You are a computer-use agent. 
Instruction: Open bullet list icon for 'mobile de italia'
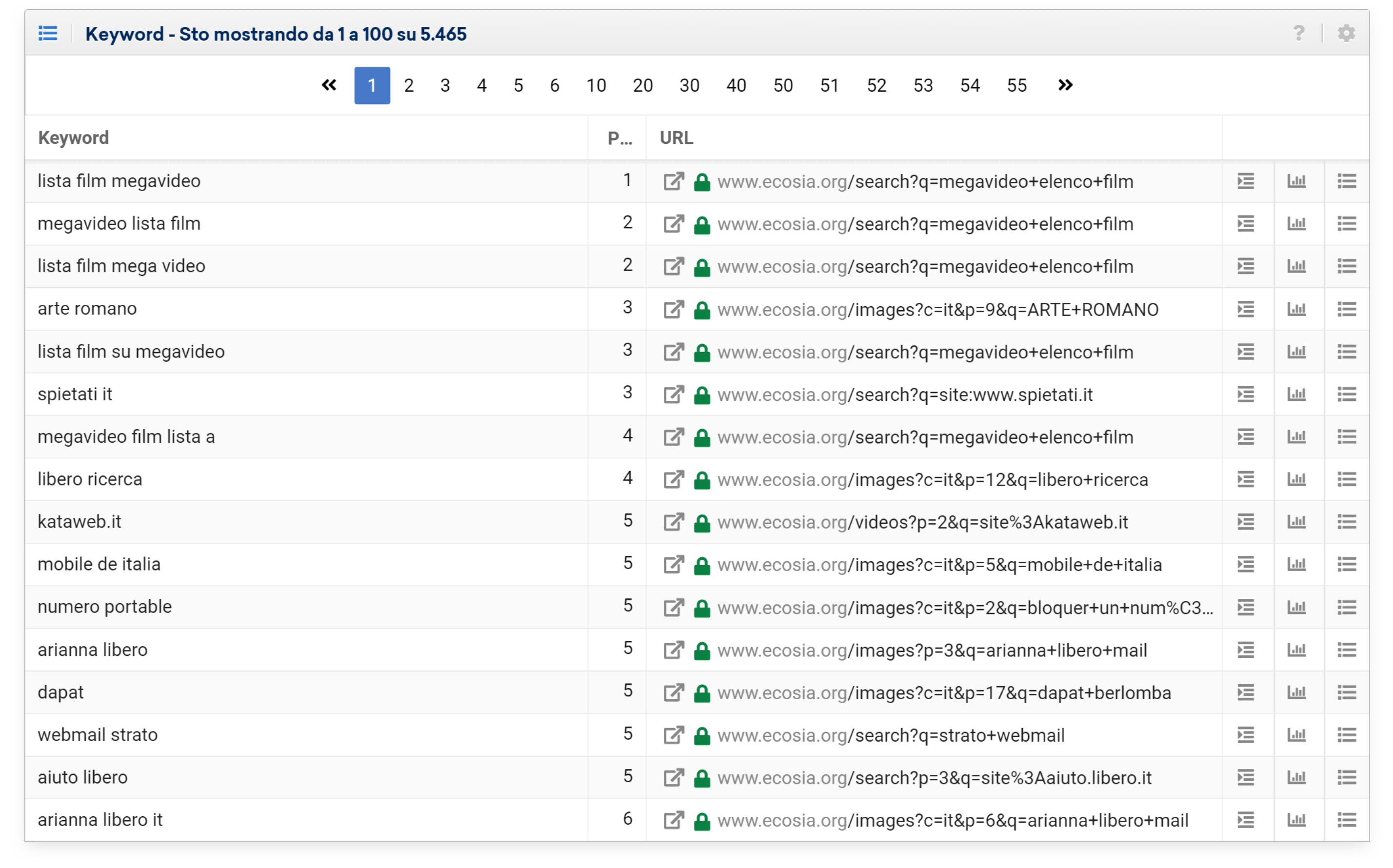click(1347, 564)
